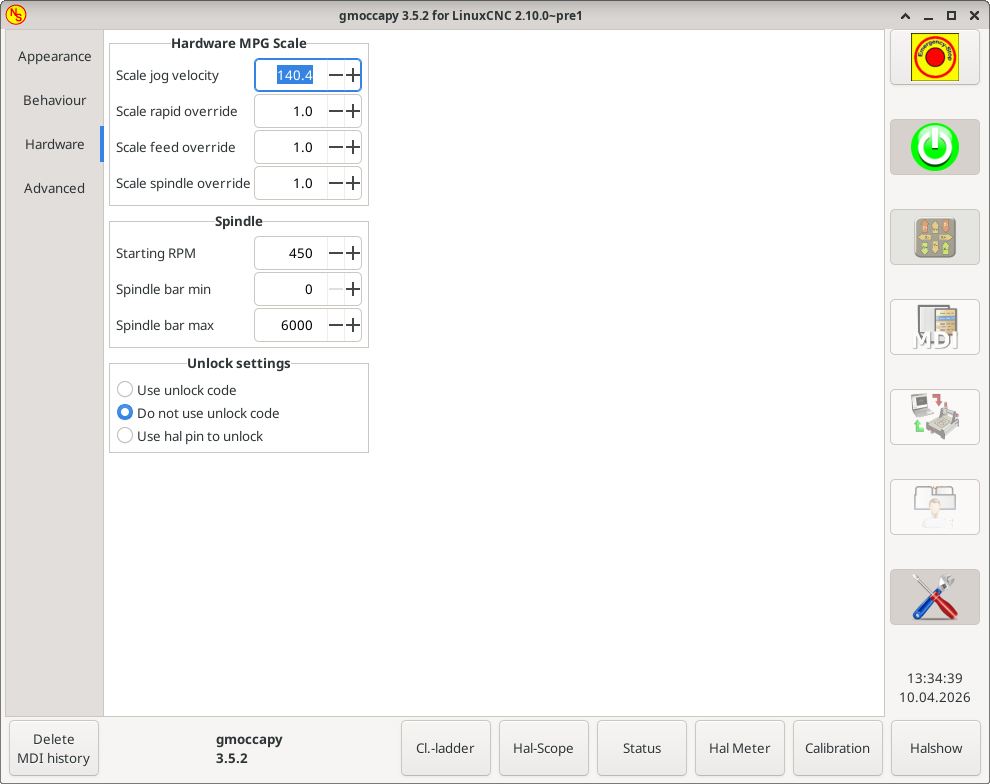Screen dimensions: 990x784
Task: Click the Calibration button
Action: tap(838, 747)
